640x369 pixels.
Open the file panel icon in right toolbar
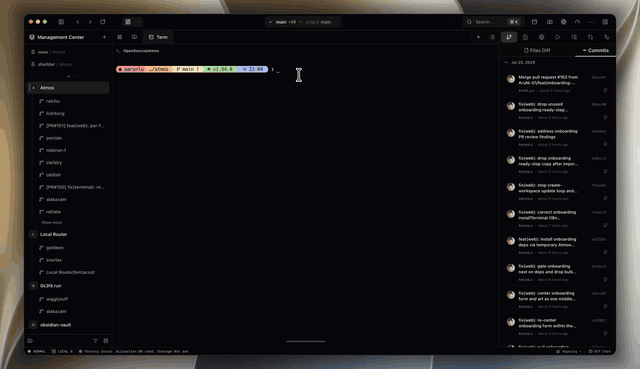pos(525,37)
